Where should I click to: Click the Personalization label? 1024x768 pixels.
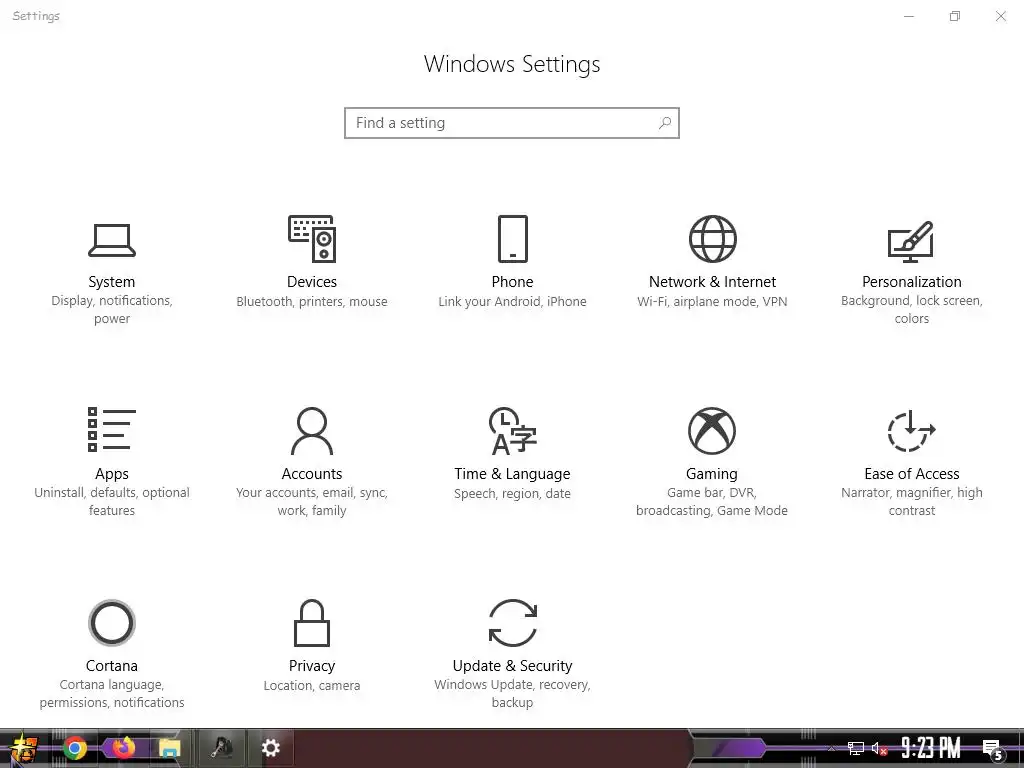912,281
